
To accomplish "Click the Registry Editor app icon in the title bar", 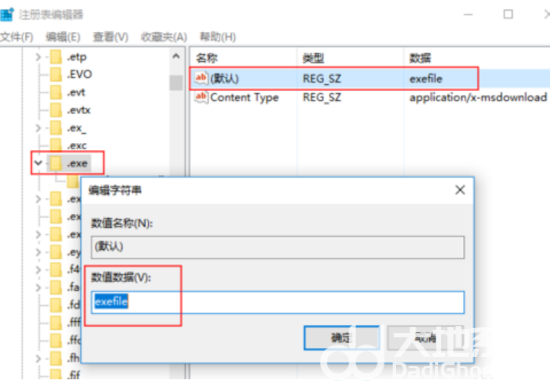I will [7, 14].
